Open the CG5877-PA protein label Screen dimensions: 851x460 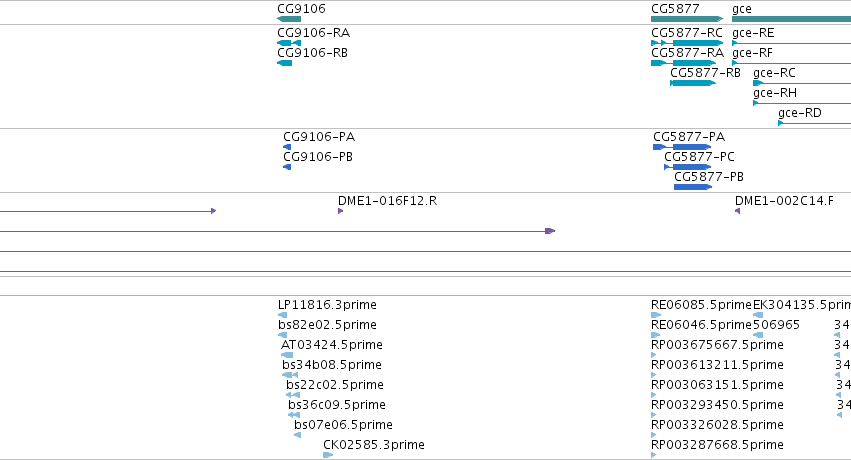click(689, 137)
